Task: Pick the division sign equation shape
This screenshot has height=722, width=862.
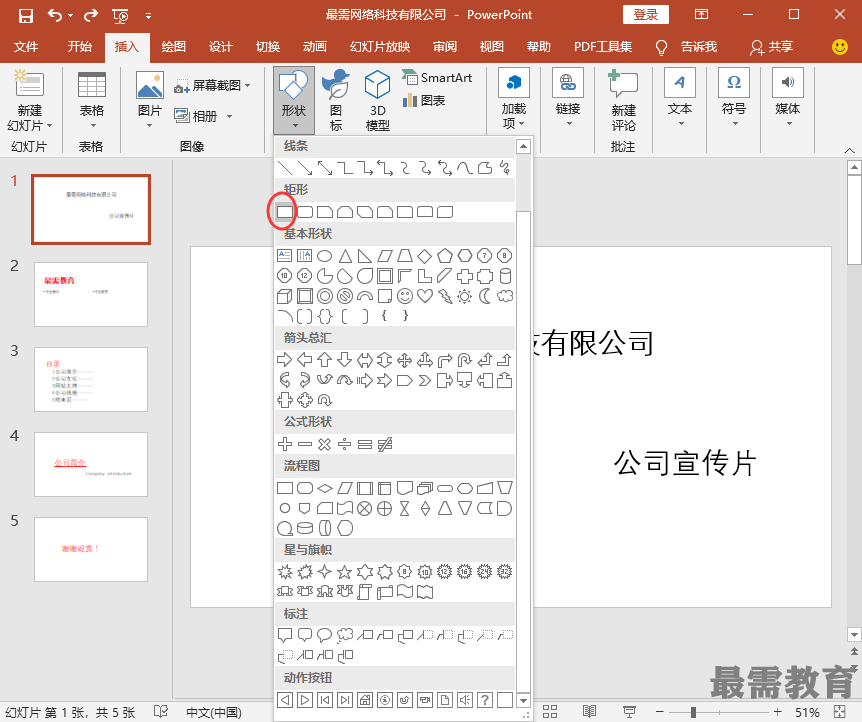Action: 345,444
